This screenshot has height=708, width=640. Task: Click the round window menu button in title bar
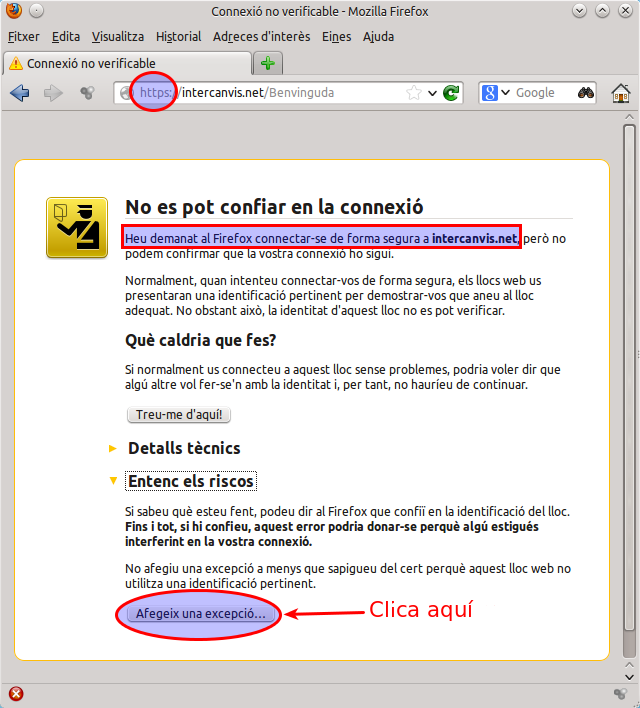pyautogui.click(x=37, y=10)
